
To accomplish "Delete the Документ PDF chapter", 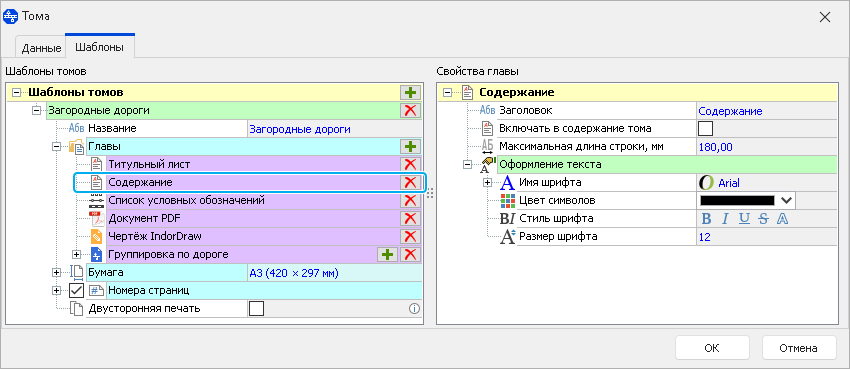I will point(410,218).
